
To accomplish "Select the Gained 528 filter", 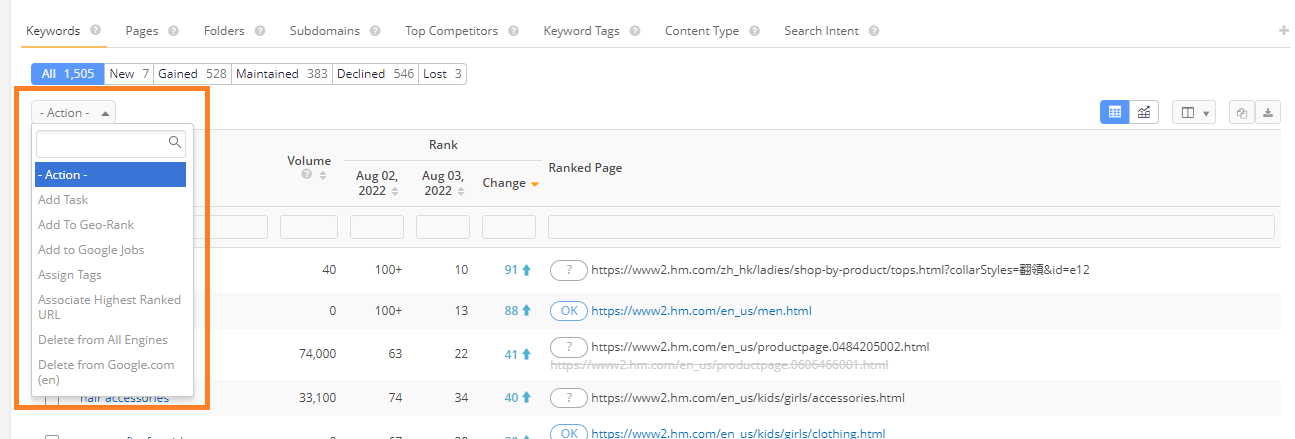I will click(192, 74).
